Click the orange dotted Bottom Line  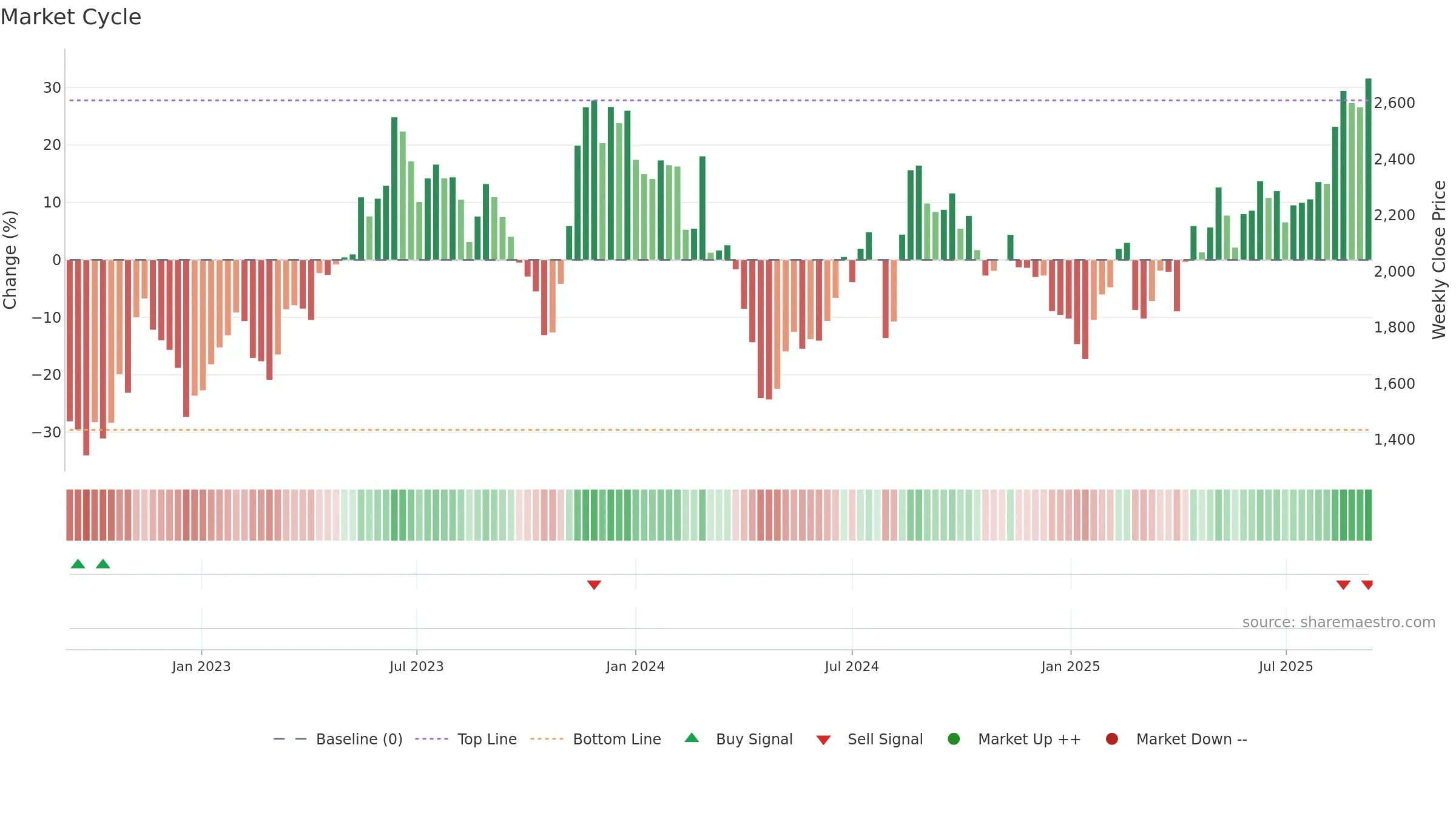(719, 430)
